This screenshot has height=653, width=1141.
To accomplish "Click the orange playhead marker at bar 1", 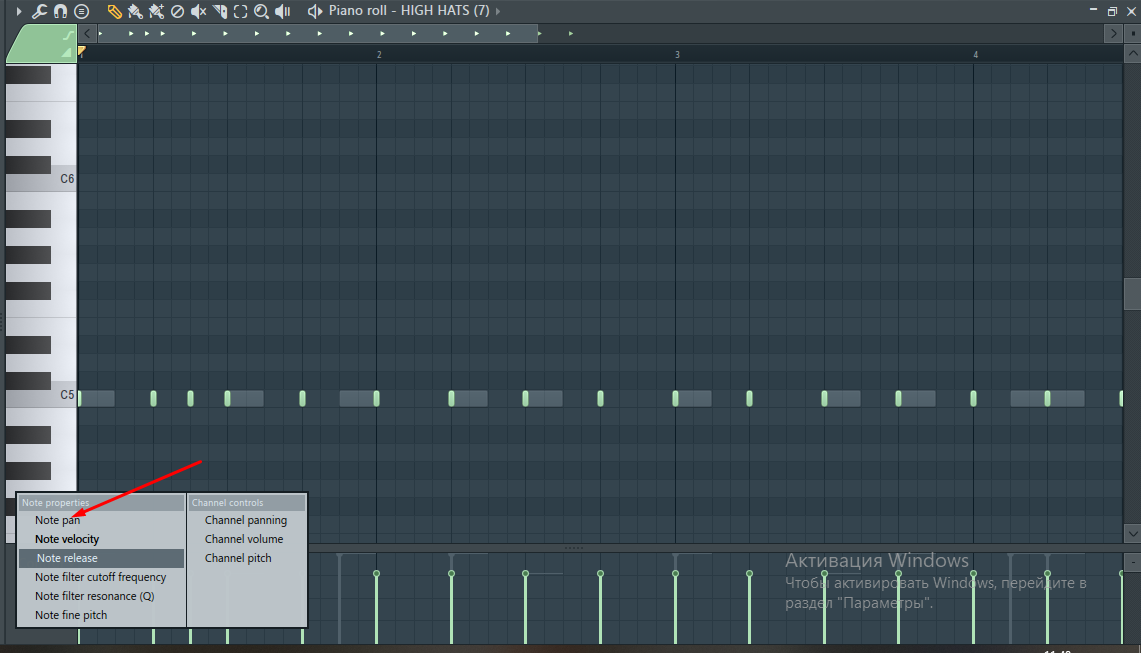I will click(82, 52).
